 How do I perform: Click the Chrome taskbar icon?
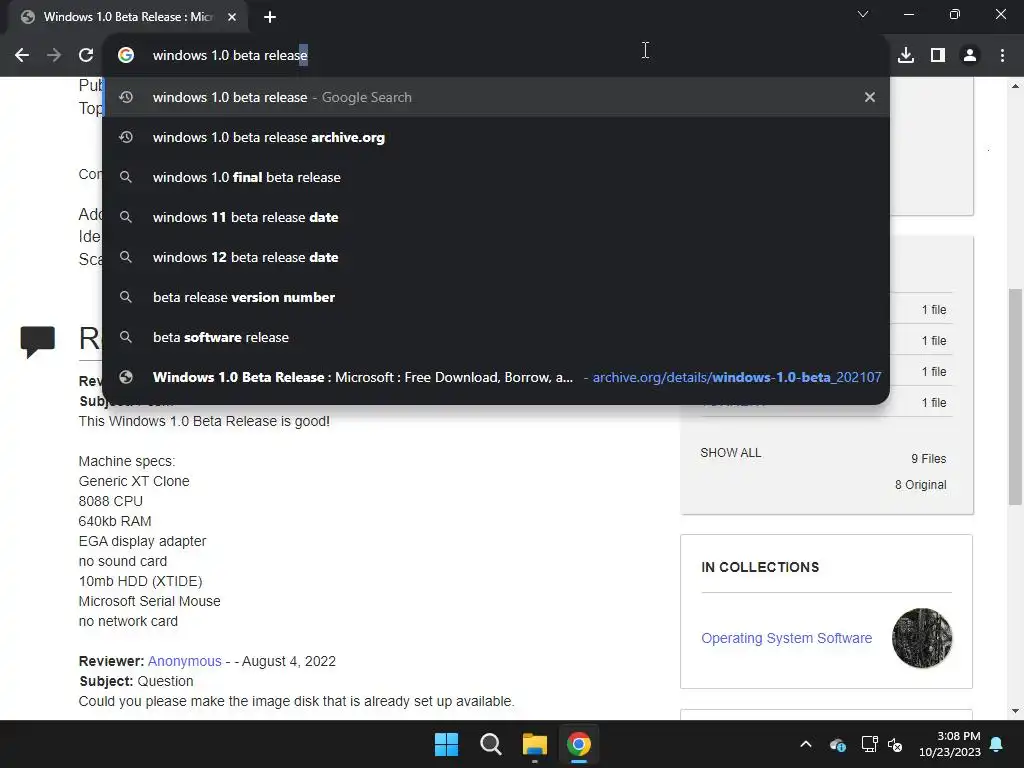pyautogui.click(x=579, y=744)
